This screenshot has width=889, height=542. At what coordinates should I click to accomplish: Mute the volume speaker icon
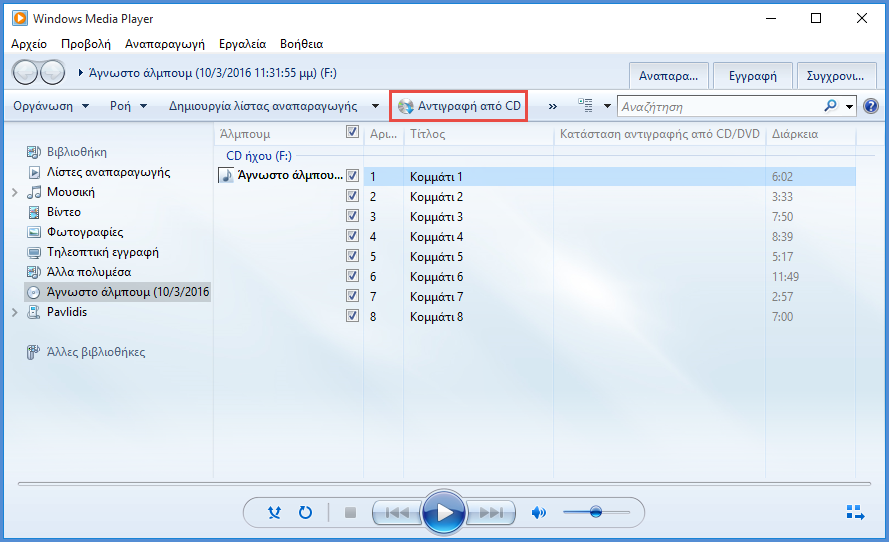tap(538, 513)
